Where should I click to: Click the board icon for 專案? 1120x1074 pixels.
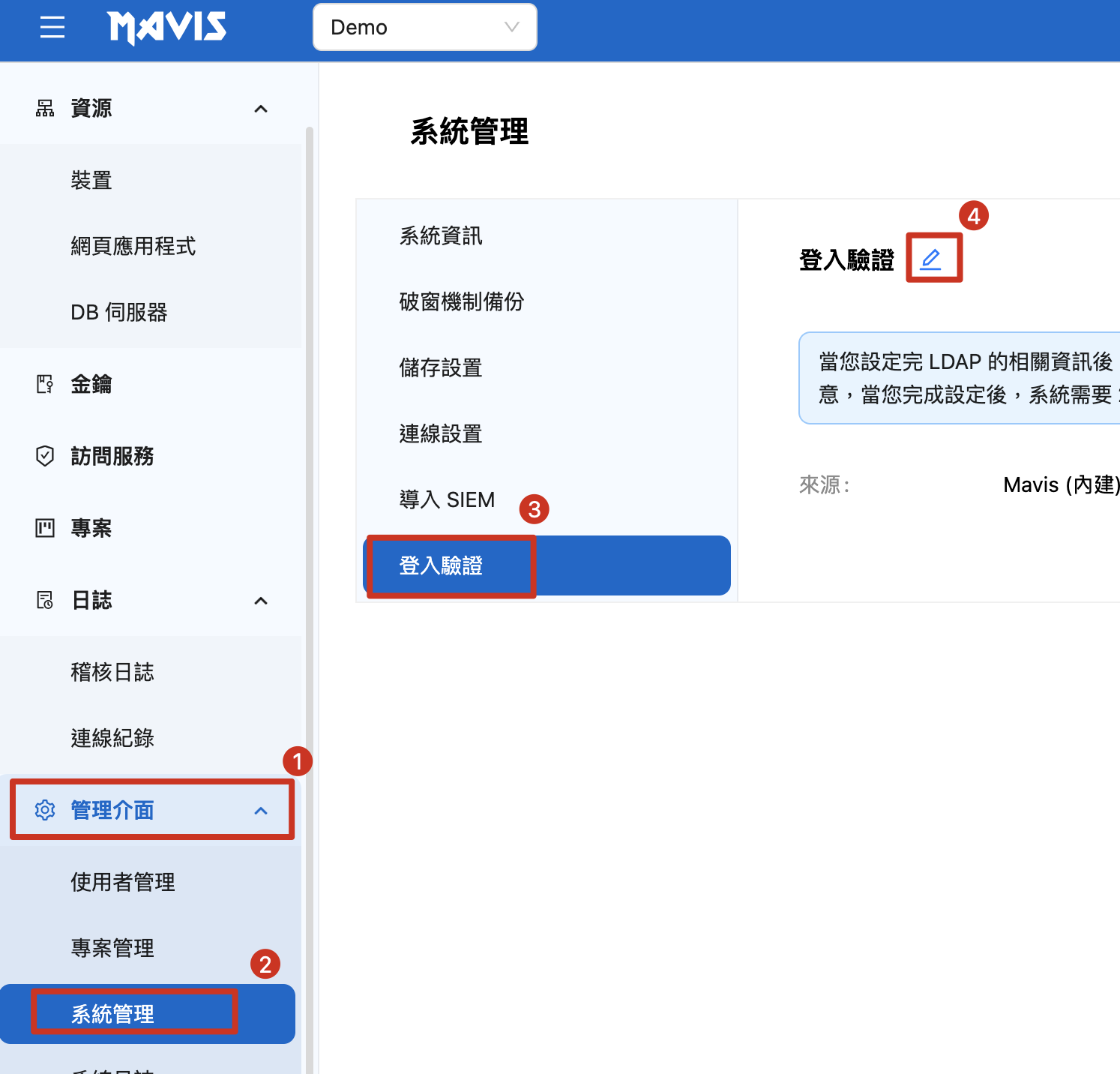pyautogui.click(x=45, y=528)
